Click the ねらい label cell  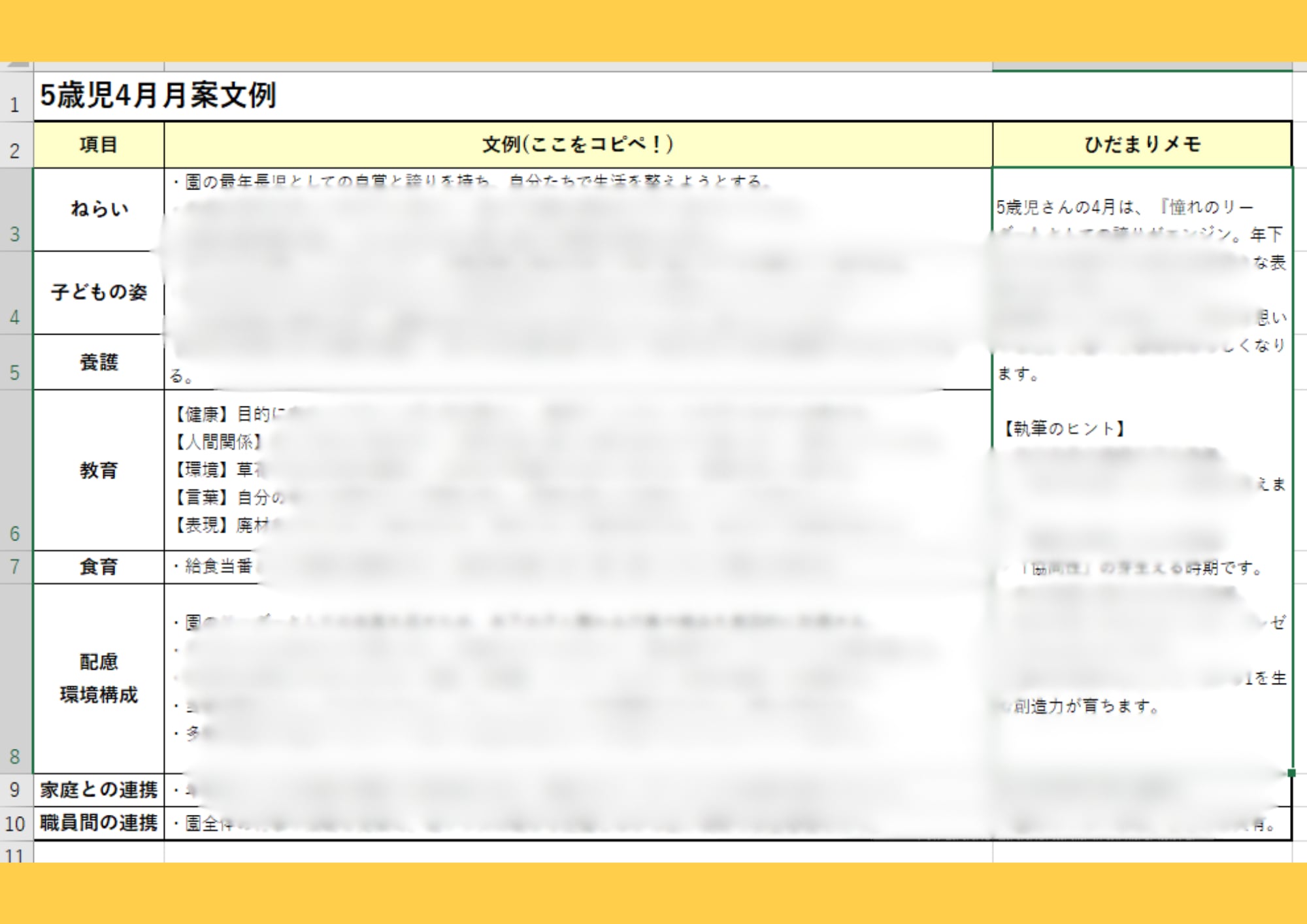tap(99, 210)
